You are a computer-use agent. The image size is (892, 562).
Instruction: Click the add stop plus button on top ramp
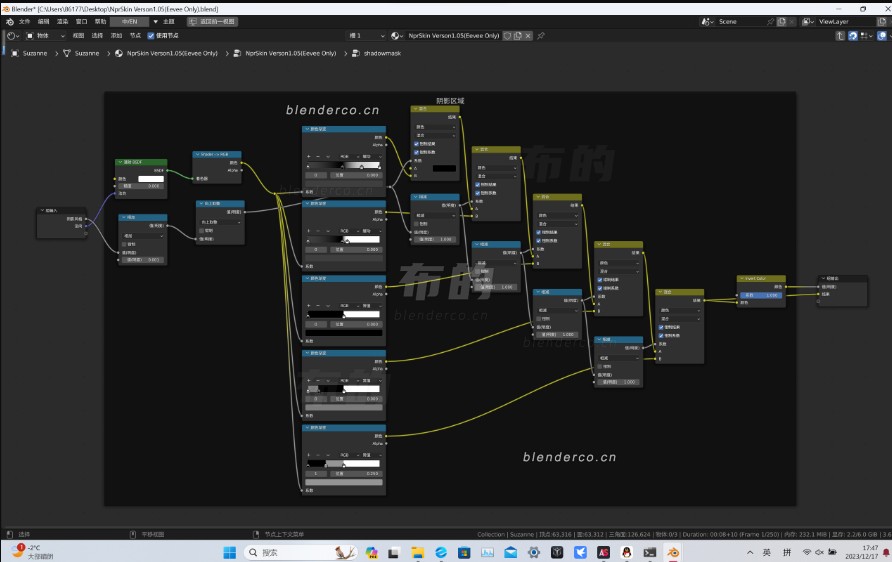309,156
